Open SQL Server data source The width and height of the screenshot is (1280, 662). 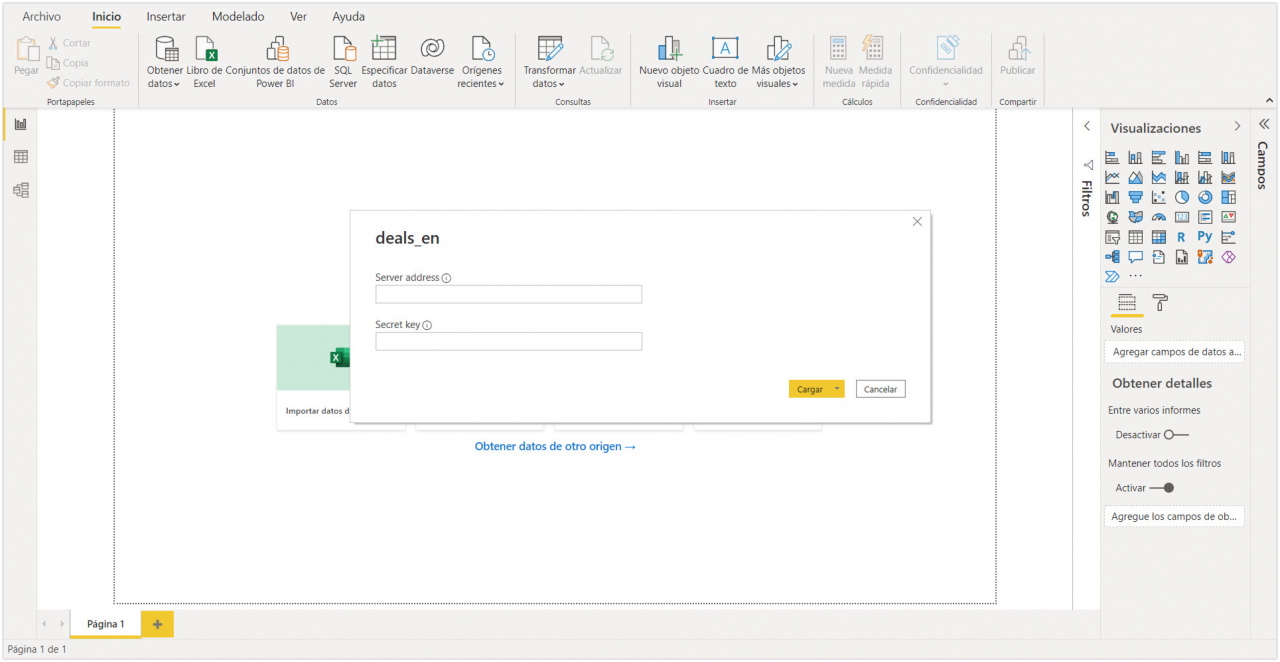[343, 62]
